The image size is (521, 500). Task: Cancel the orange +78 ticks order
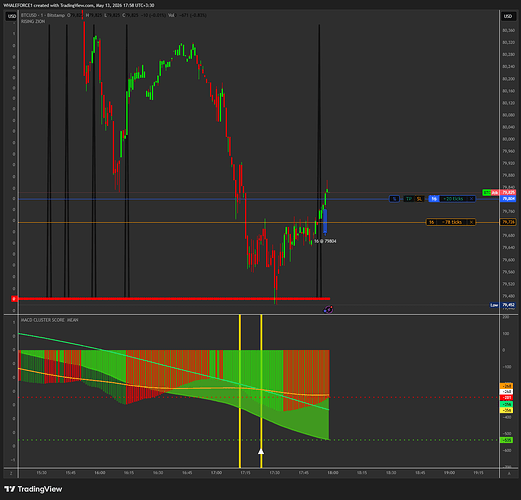[x=471, y=222]
